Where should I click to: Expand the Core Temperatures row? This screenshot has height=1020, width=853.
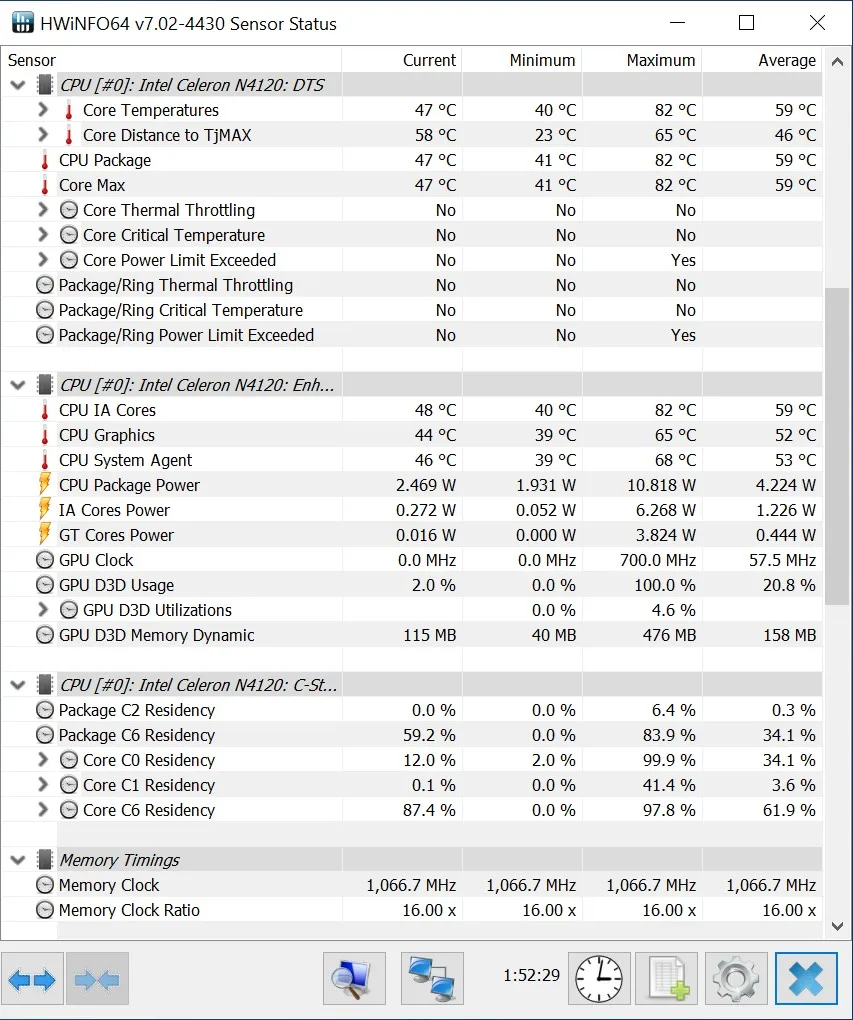[x=42, y=110]
